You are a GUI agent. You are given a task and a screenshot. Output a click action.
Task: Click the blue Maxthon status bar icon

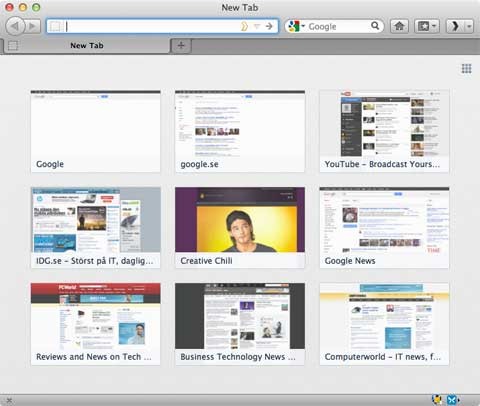pos(452,400)
